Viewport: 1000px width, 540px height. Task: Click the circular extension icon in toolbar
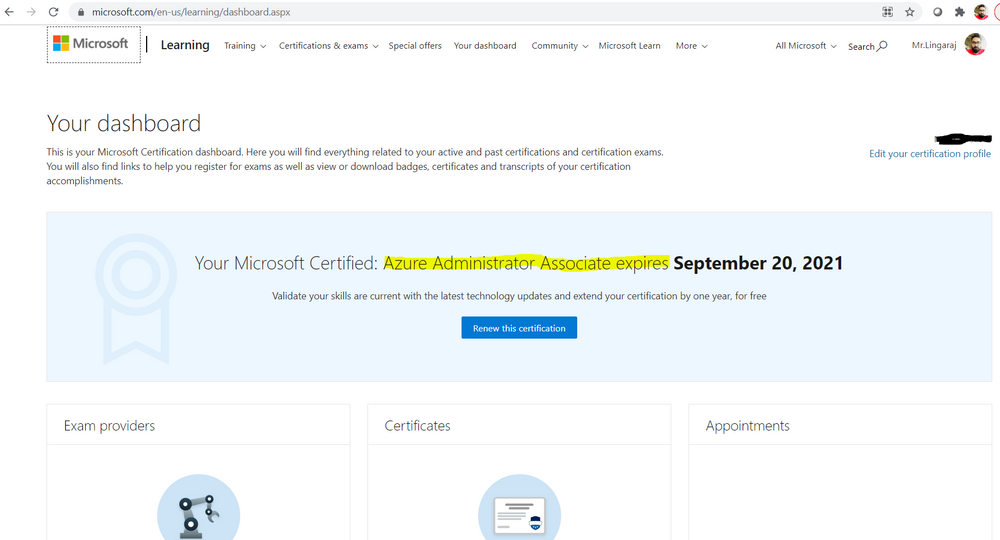[x=938, y=12]
